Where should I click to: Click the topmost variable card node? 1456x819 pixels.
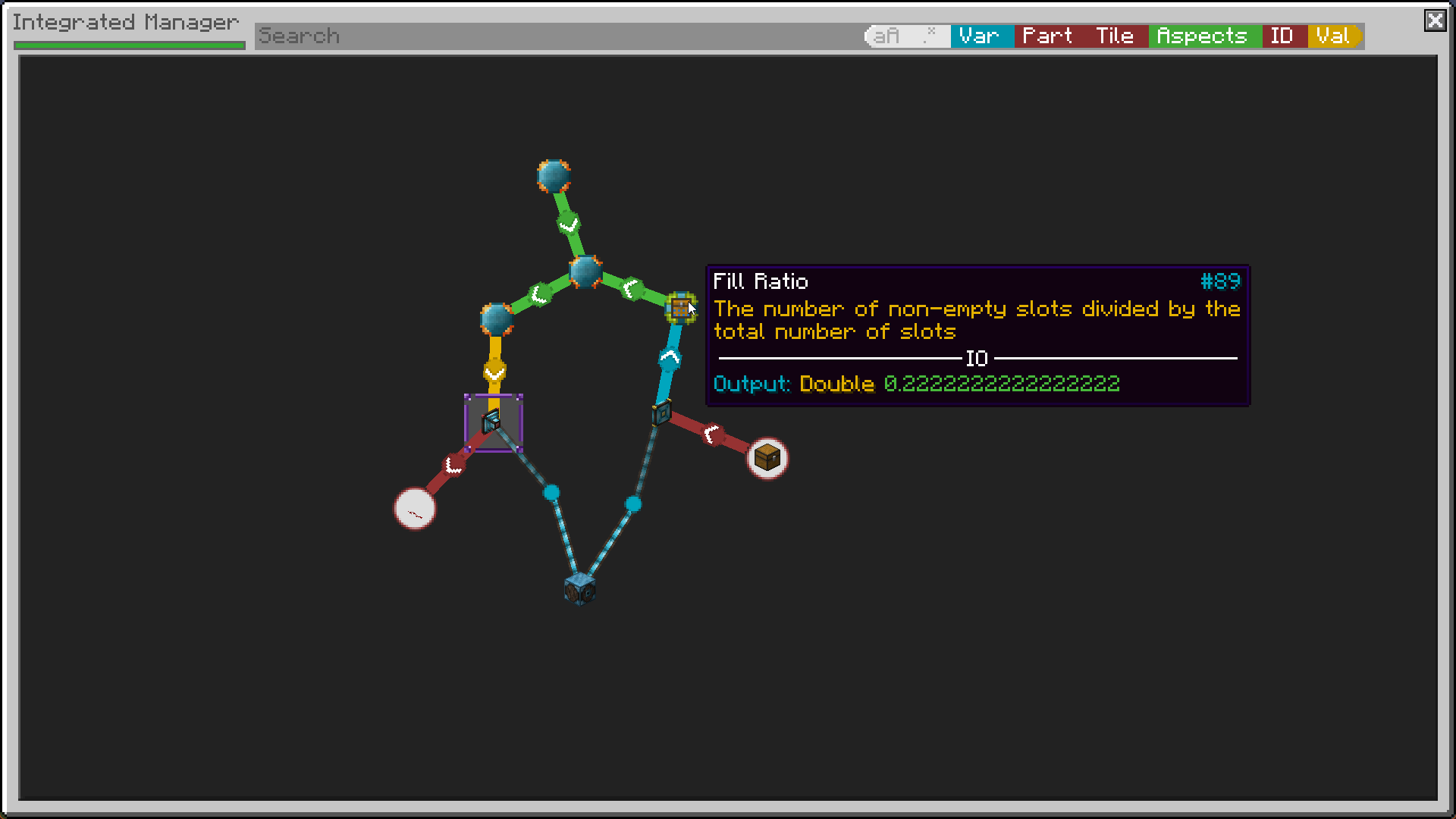pyautogui.click(x=553, y=177)
